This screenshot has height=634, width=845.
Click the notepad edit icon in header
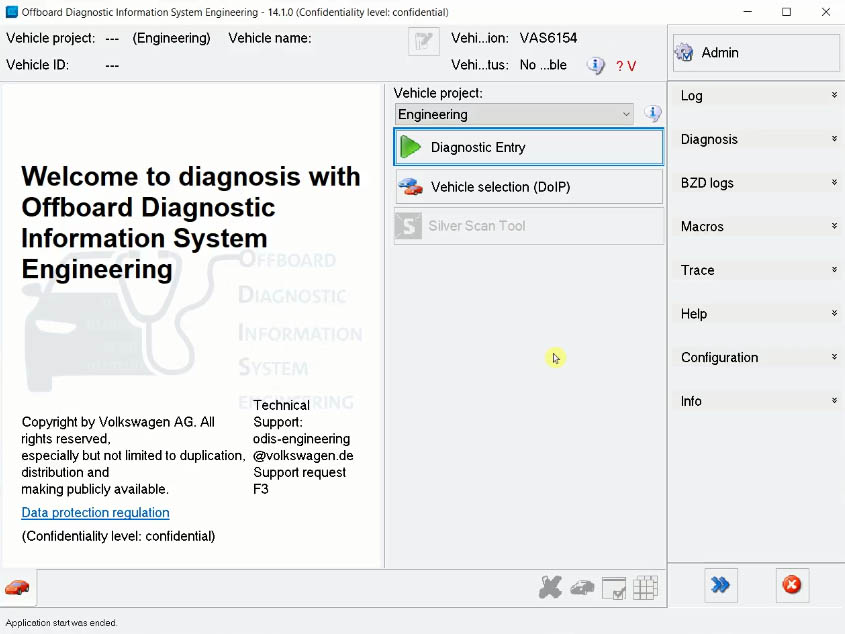click(x=424, y=42)
